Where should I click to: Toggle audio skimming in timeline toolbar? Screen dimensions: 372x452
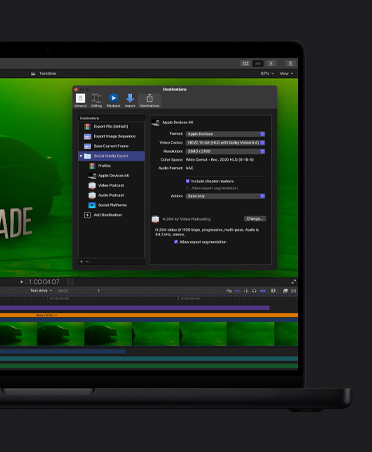[x=246, y=291]
